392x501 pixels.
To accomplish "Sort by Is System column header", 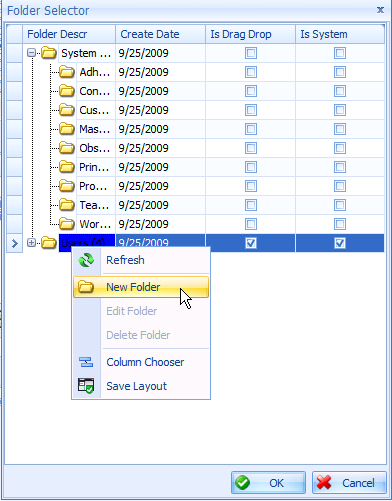I will coord(340,34).
